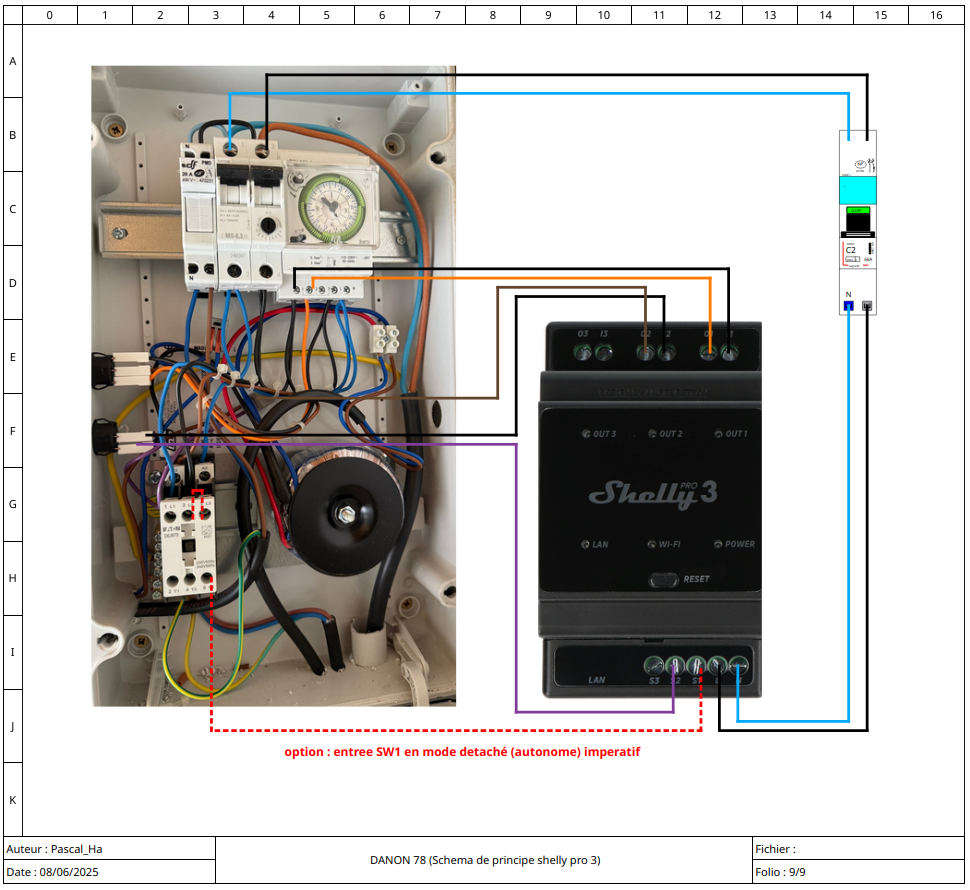970x890 pixels.
Task: Click the "Date : 08/06/2025" field
Action: click(109, 872)
